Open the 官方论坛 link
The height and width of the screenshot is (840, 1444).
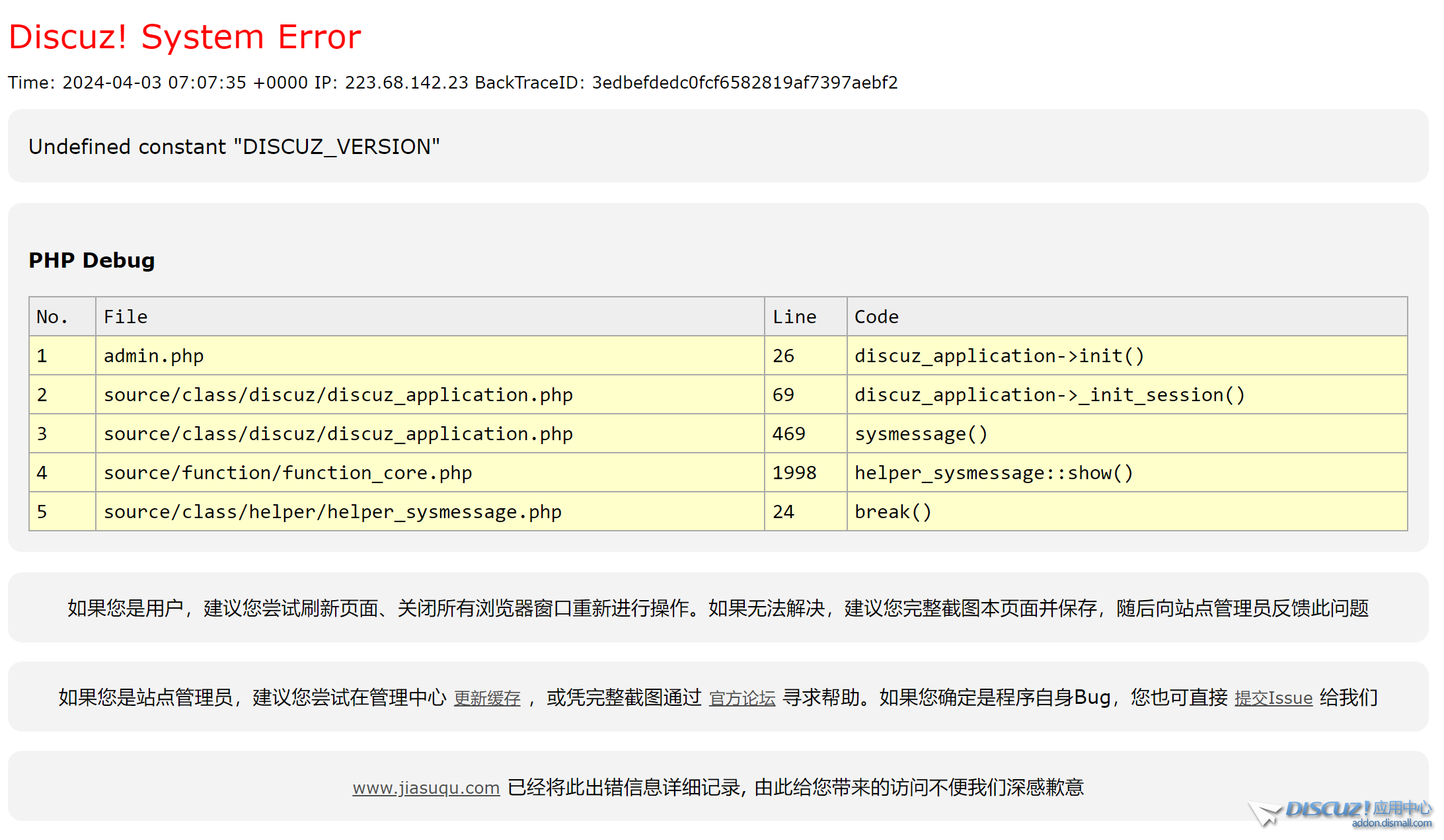click(x=741, y=698)
